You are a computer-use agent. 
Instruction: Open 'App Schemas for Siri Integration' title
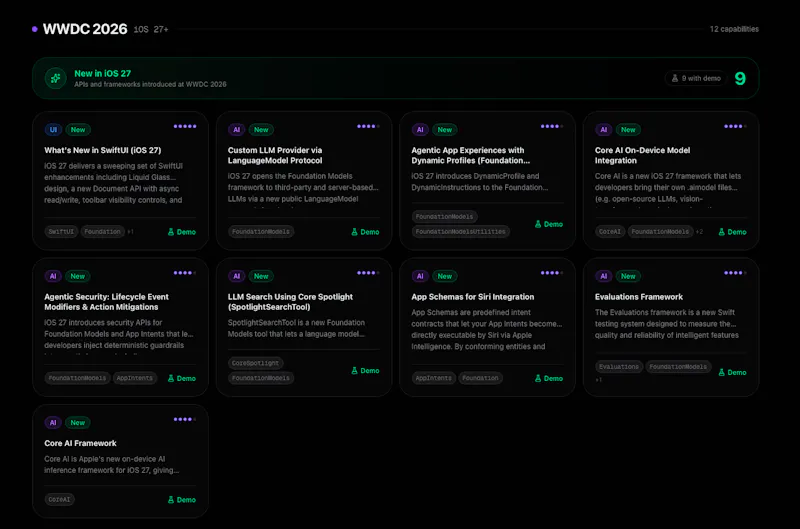click(472, 296)
